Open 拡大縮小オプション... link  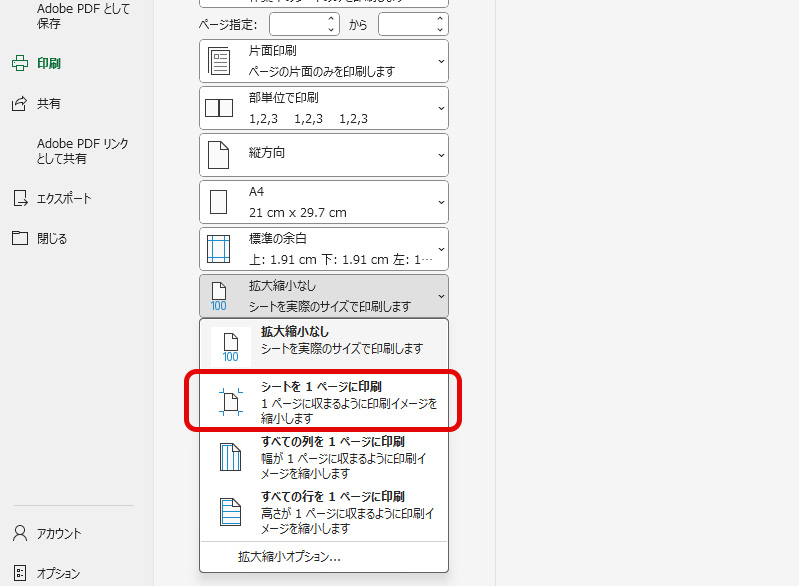pos(289,557)
